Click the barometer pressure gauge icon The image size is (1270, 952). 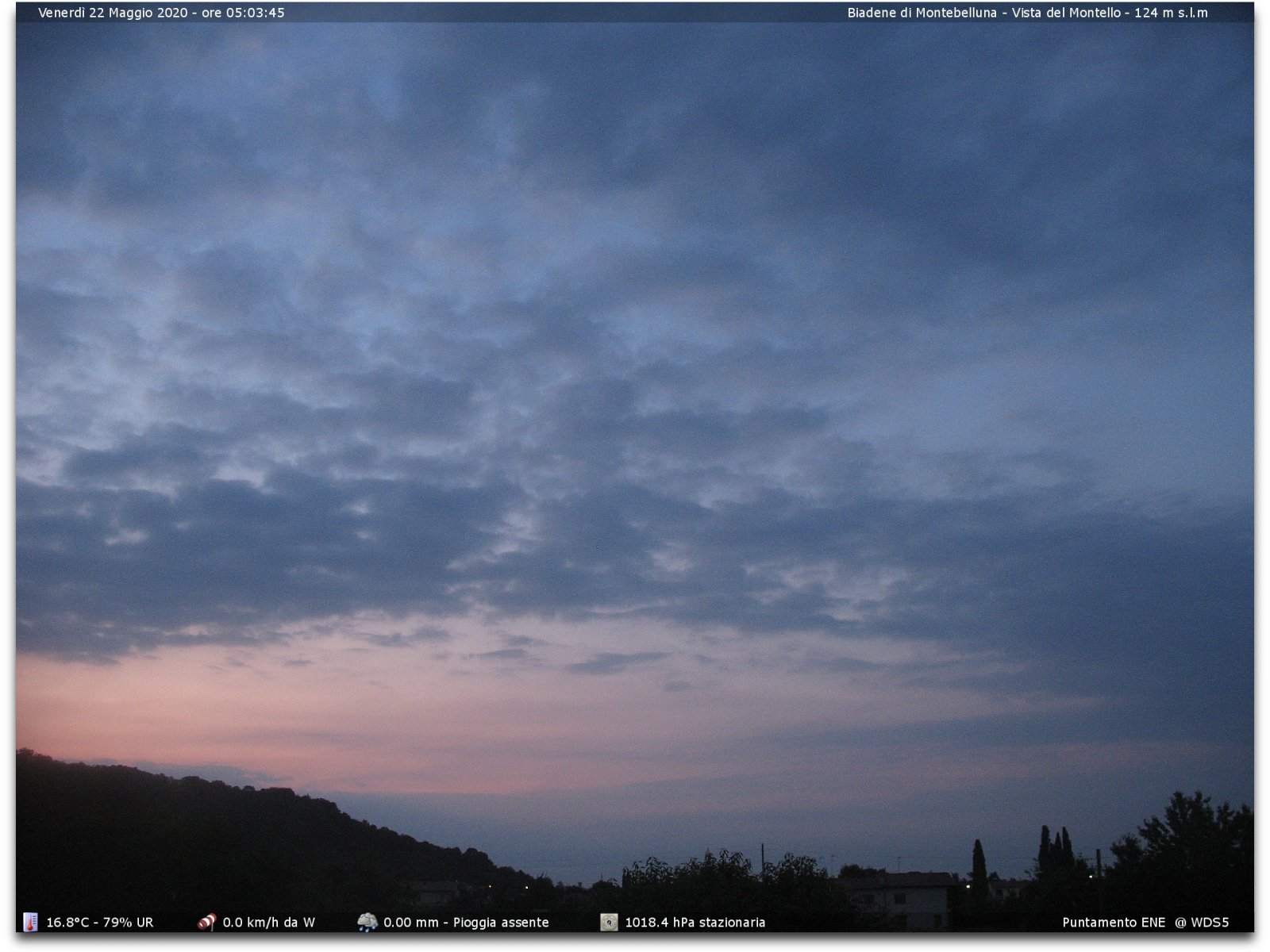click(609, 922)
